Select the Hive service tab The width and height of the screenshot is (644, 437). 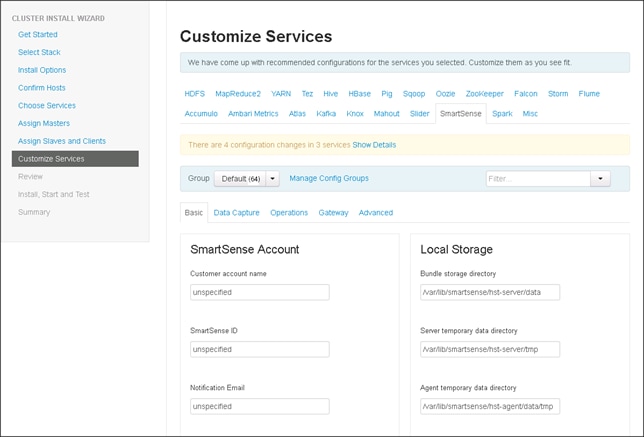pyautogui.click(x=331, y=94)
